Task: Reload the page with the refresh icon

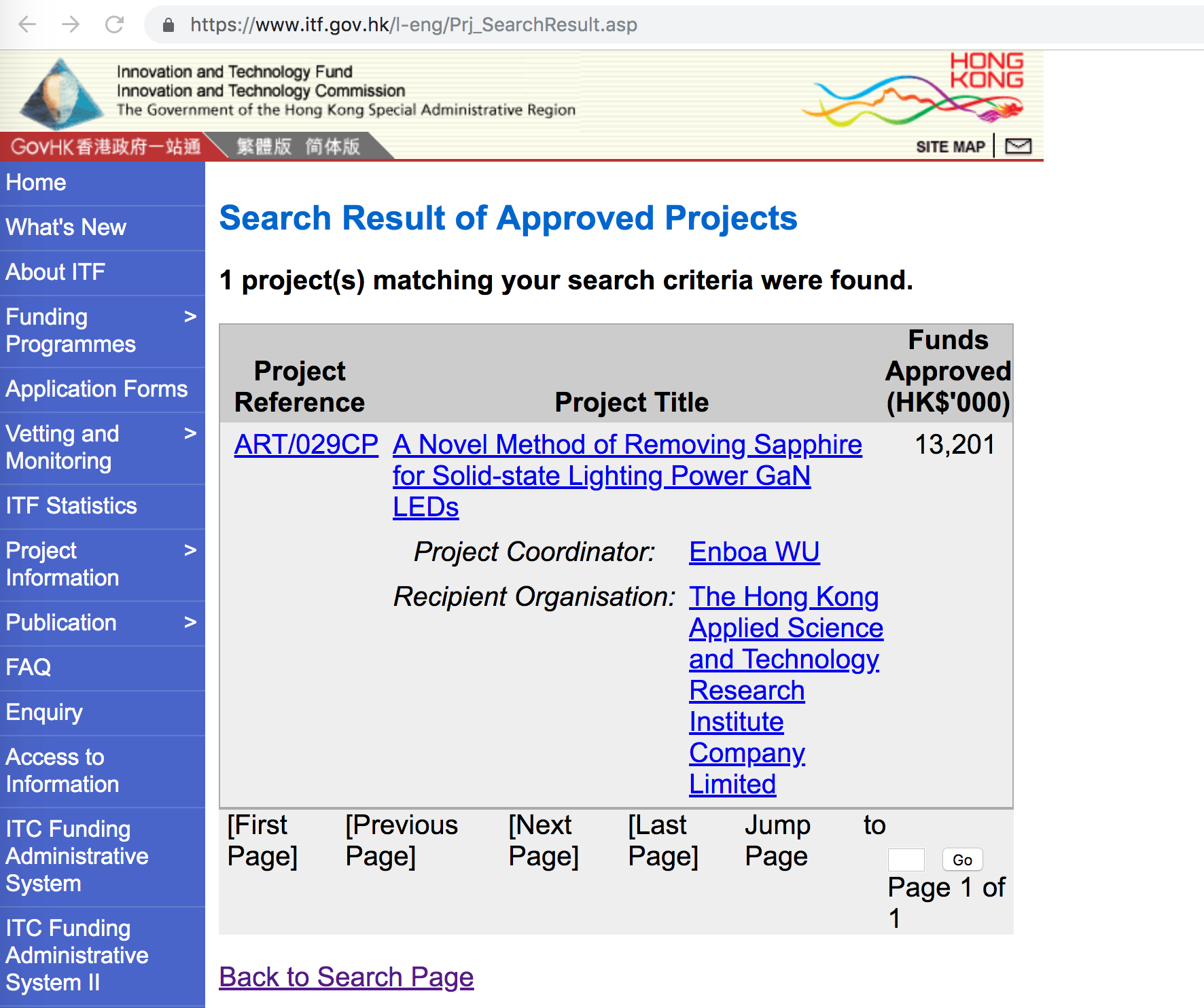Action: pyautogui.click(x=114, y=25)
